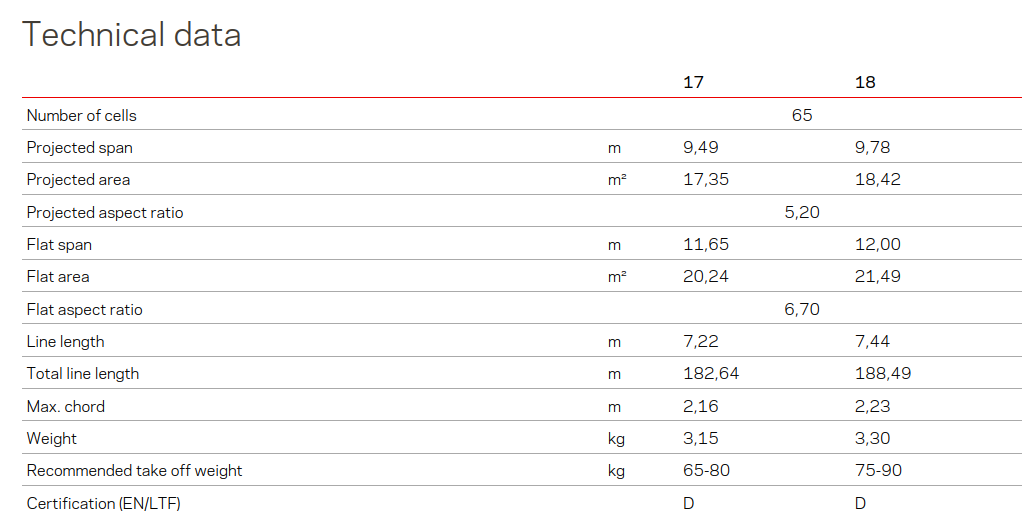Click the Max. chord value 2,23
This screenshot has height=531, width=1033.
(873, 407)
